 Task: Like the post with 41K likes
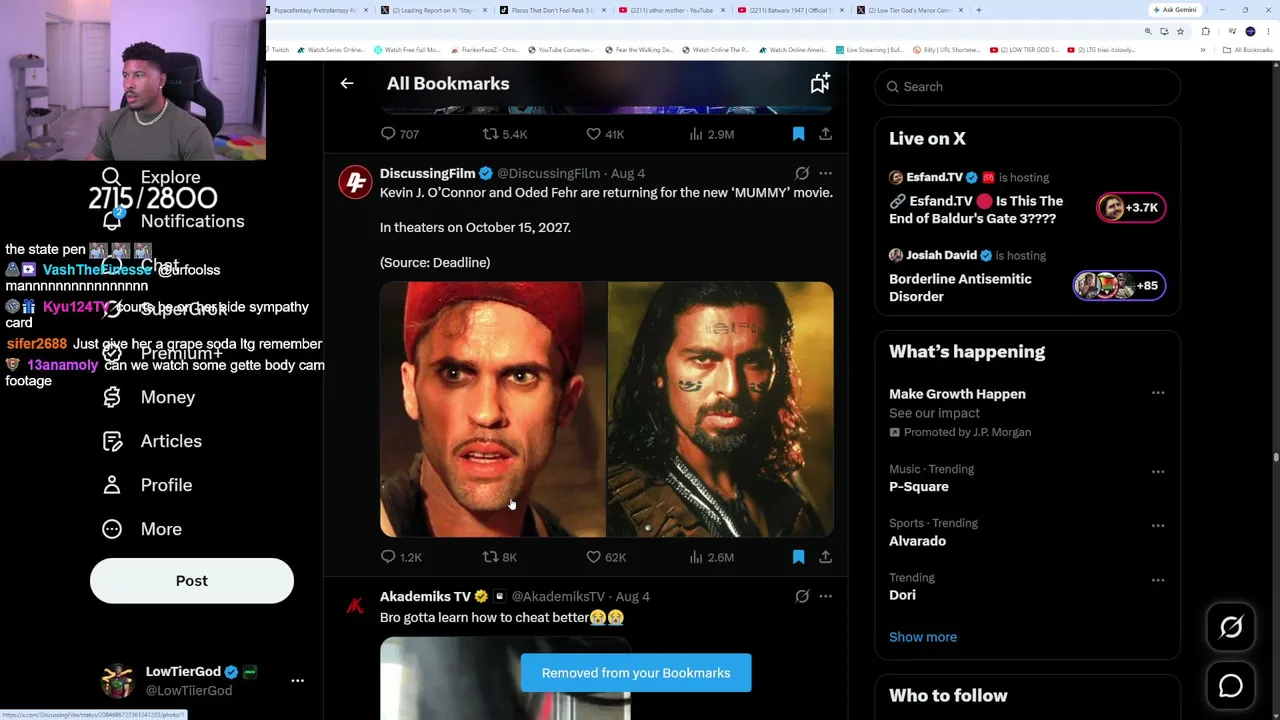[605, 134]
